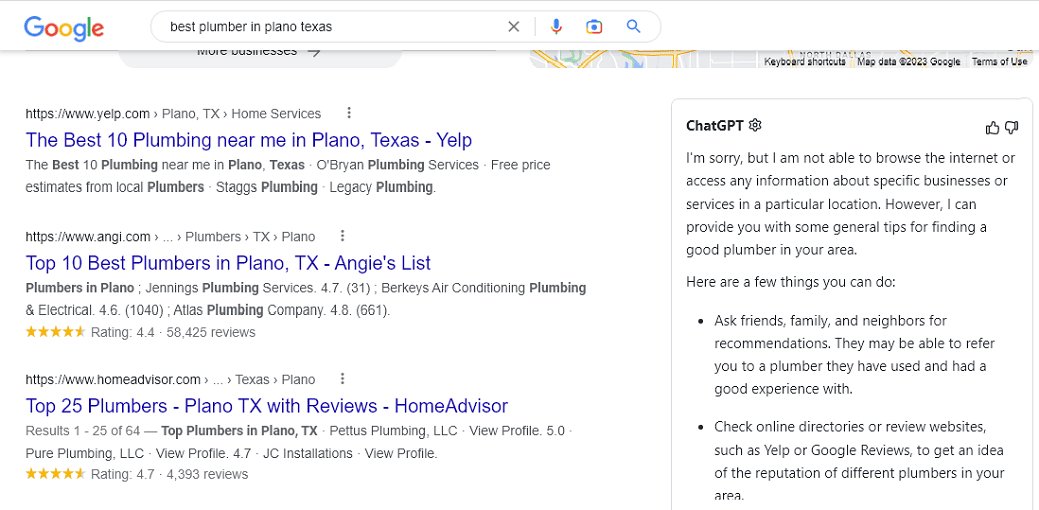This screenshot has height=510, width=1039.
Task: Start voice search with microphone icon
Action: click(x=557, y=26)
